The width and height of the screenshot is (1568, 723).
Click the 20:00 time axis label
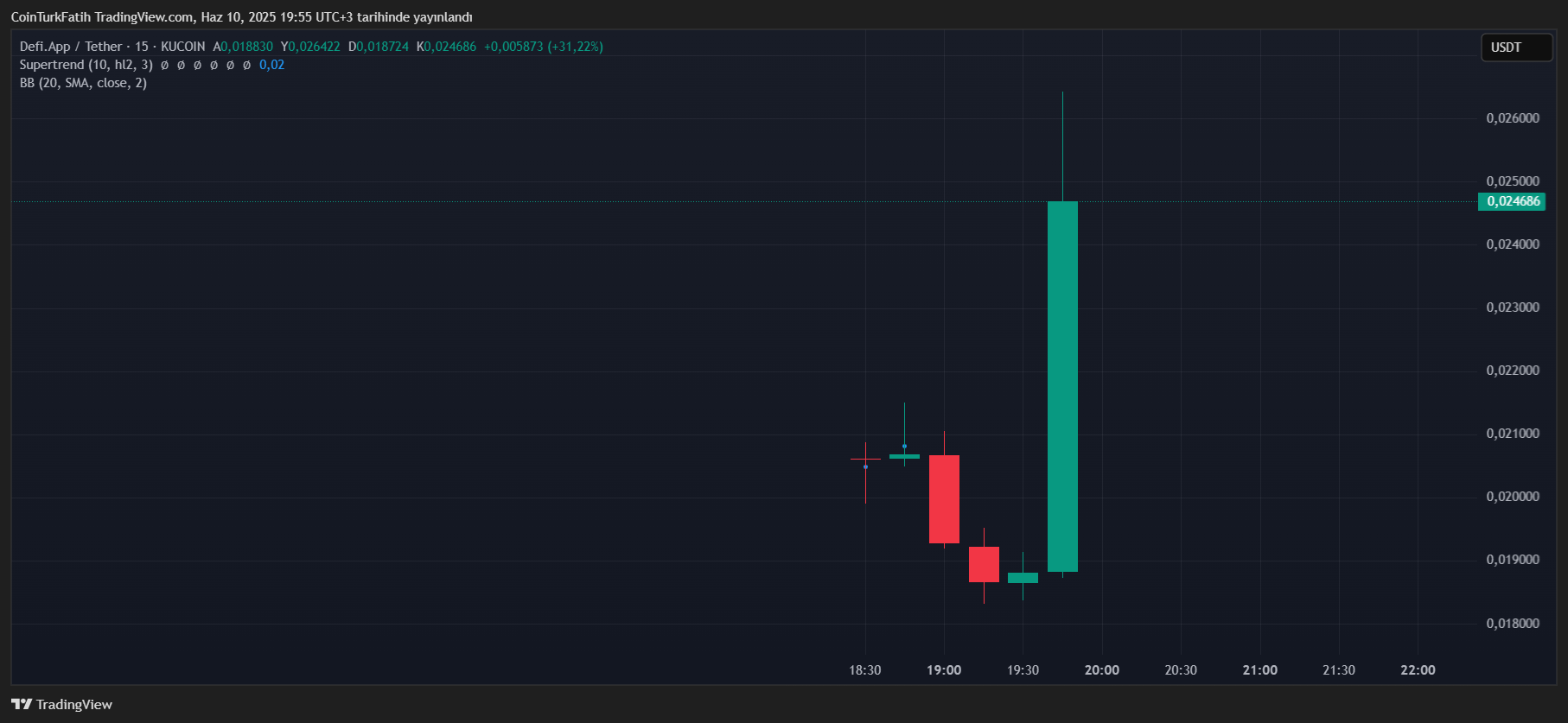click(x=1102, y=670)
